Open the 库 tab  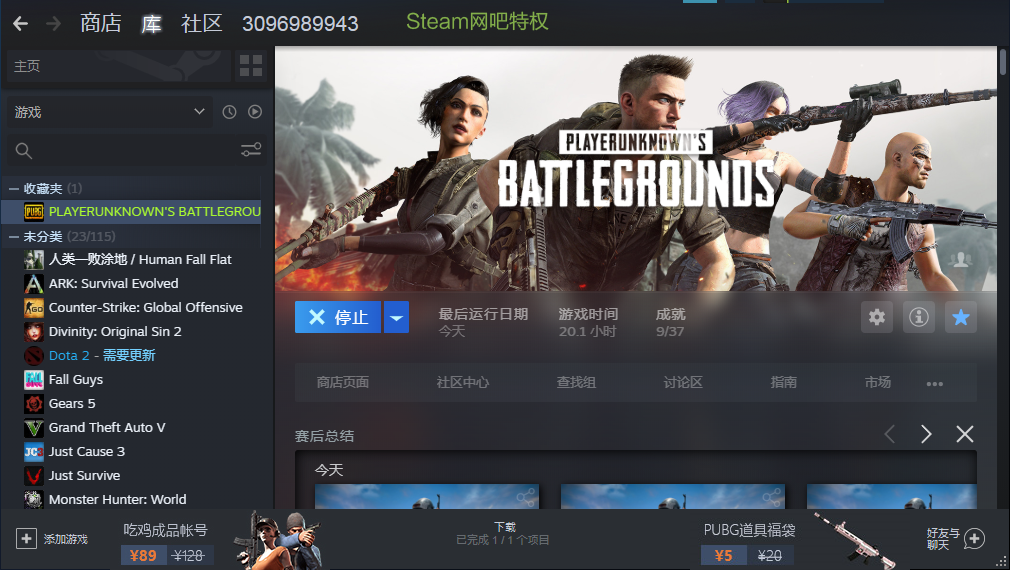pyautogui.click(x=151, y=24)
